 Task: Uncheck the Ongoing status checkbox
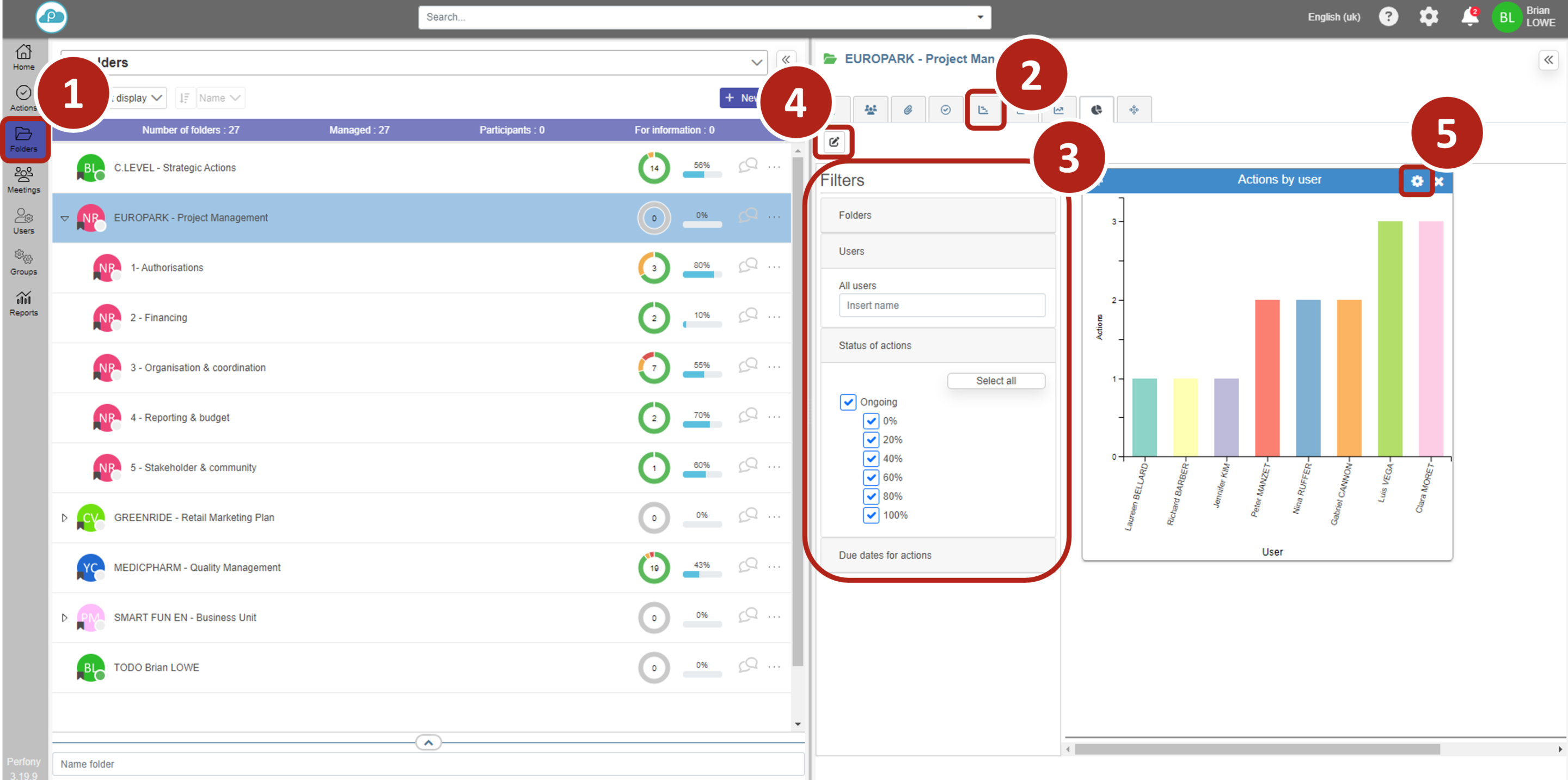tap(847, 402)
